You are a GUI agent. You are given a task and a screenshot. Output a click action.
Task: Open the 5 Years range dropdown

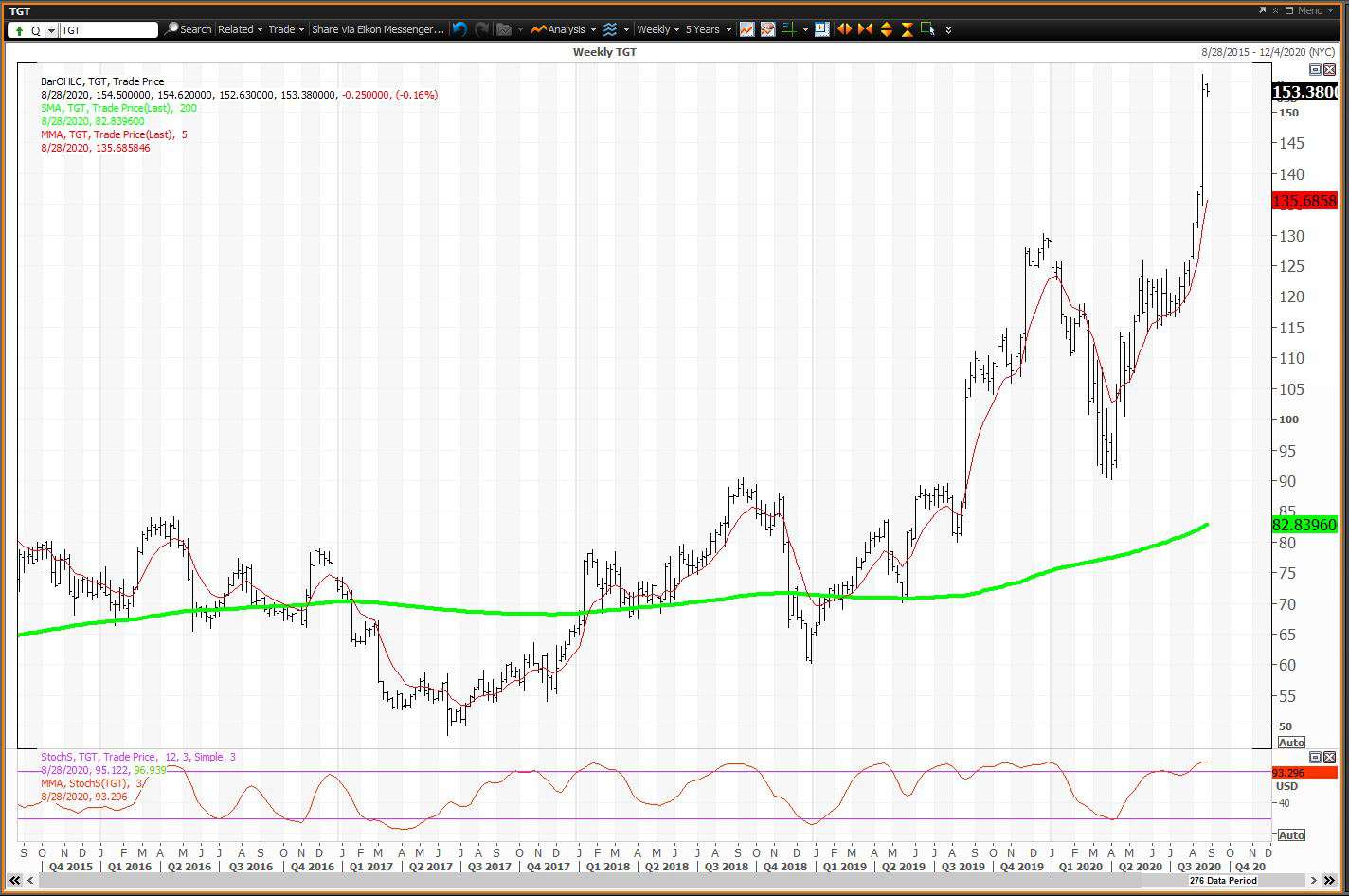[x=708, y=29]
